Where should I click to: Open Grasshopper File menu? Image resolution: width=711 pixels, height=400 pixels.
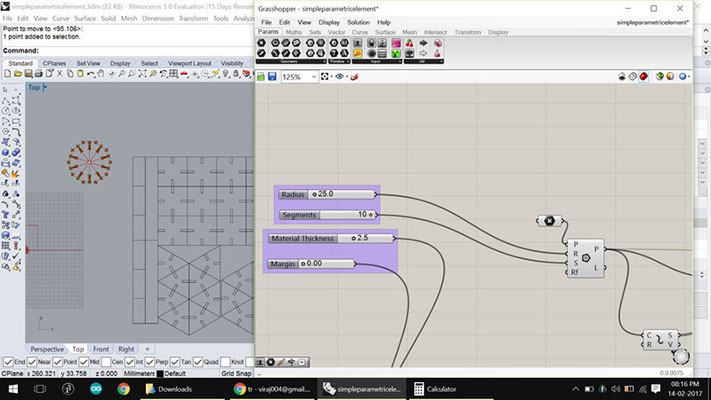click(x=266, y=22)
